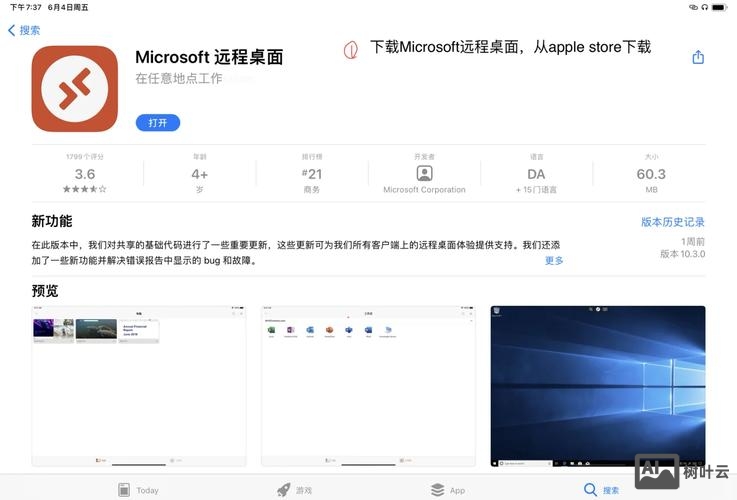Switch to the Today tab
Image resolution: width=737 pixels, height=500 pixels.
(138, 490)
